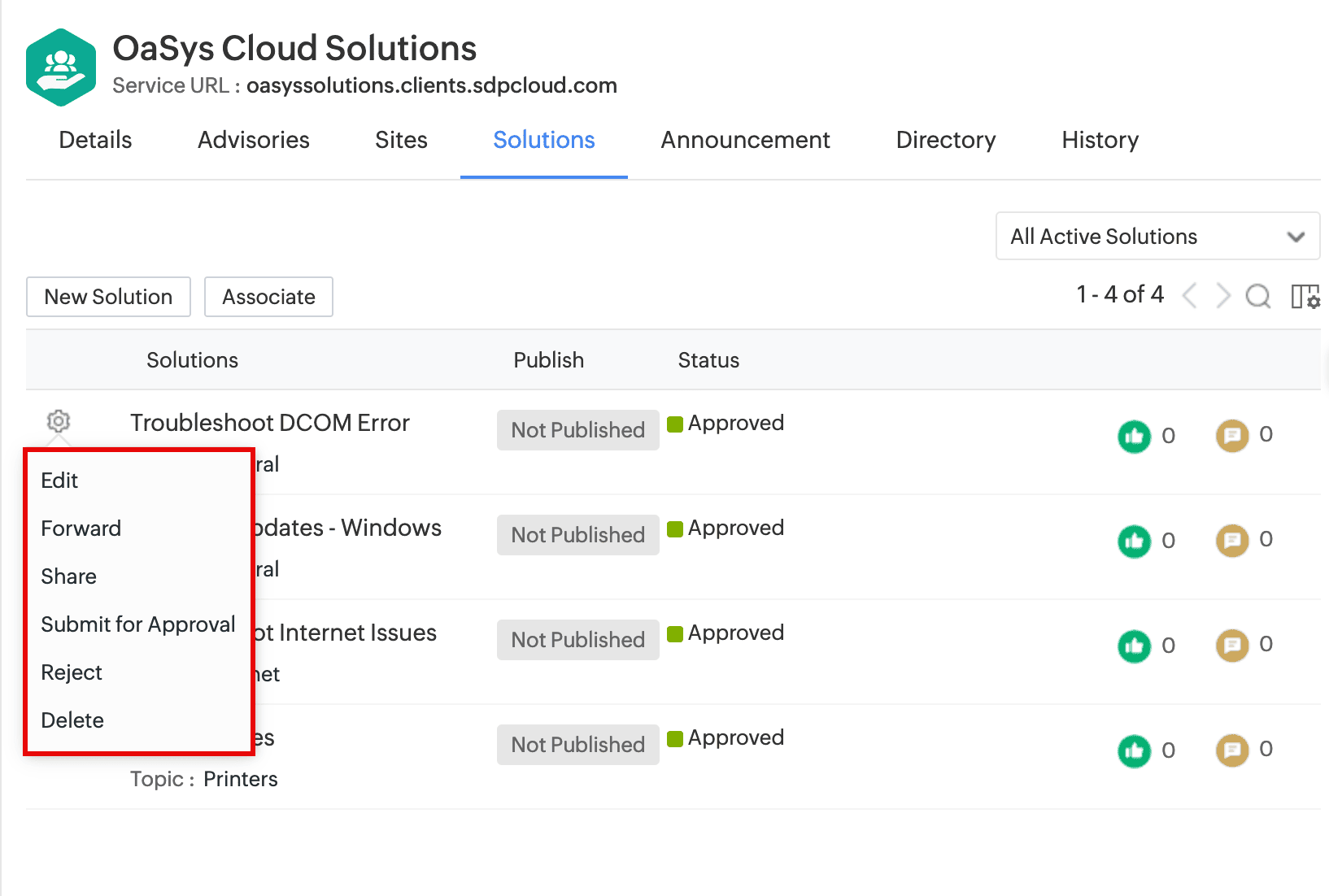Go to next page arrow
The width and height of the screenshot is (1329, 896).
click(1222, 296)
